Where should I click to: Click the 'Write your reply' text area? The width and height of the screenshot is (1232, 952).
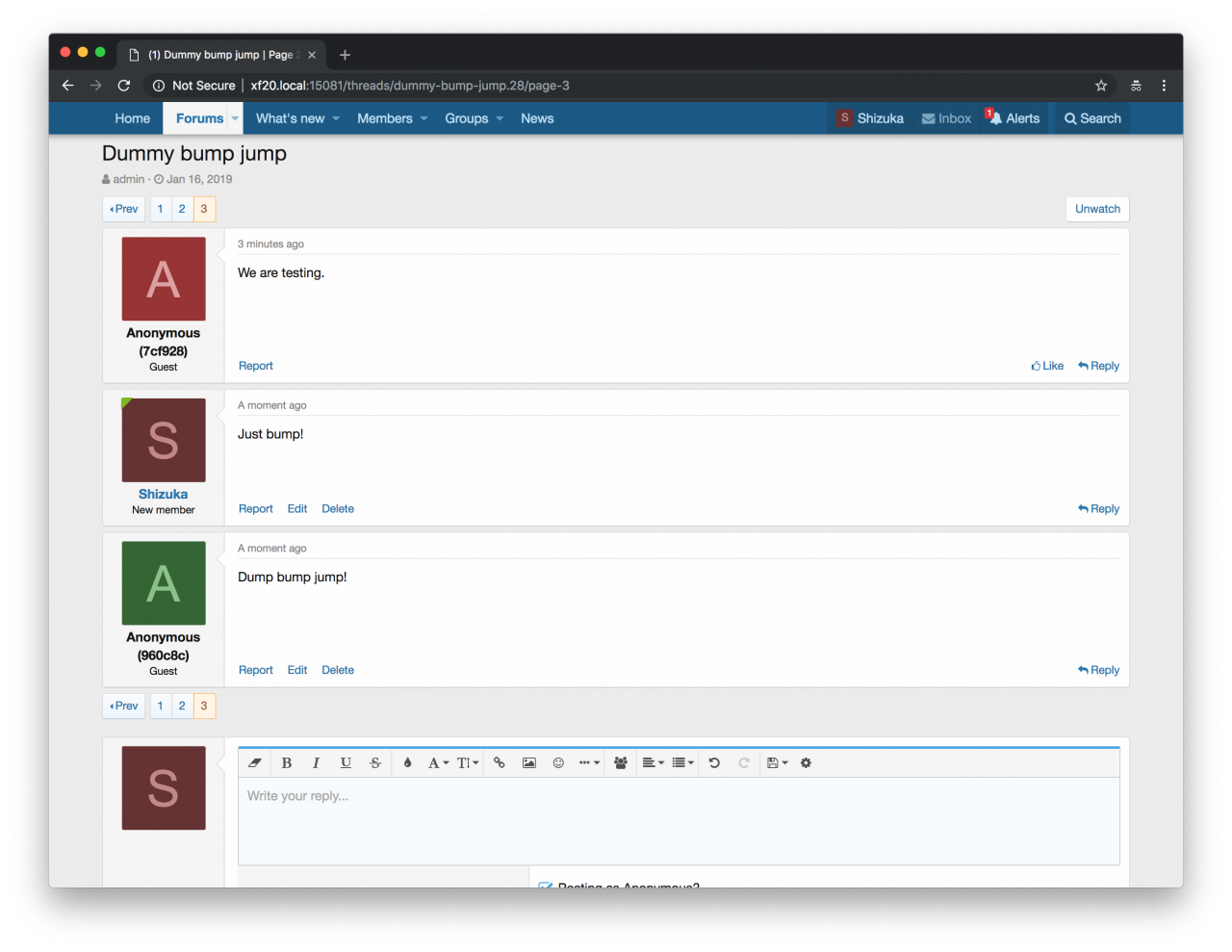(x=679, y=820)
